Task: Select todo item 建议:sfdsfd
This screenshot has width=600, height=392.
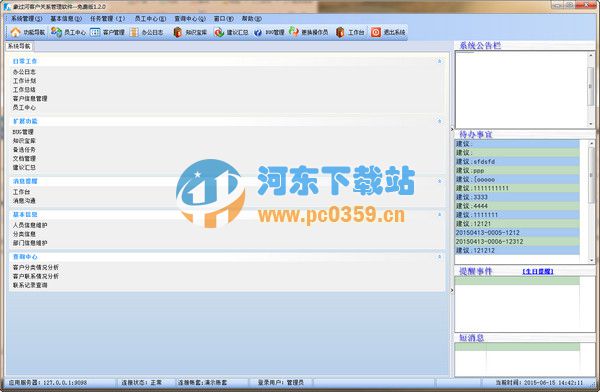Action: pos(517,162)
